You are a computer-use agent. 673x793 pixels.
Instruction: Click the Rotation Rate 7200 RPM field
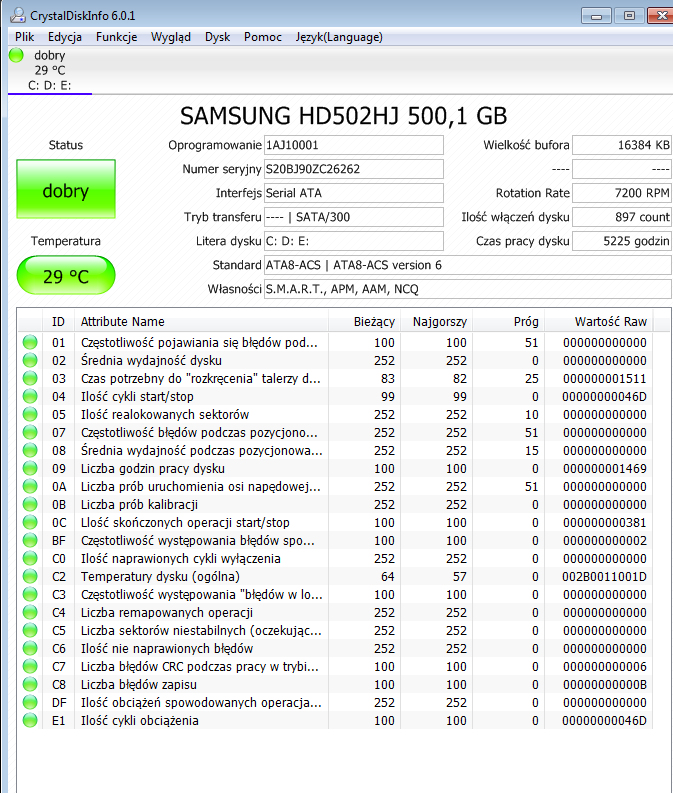point(622,193)
